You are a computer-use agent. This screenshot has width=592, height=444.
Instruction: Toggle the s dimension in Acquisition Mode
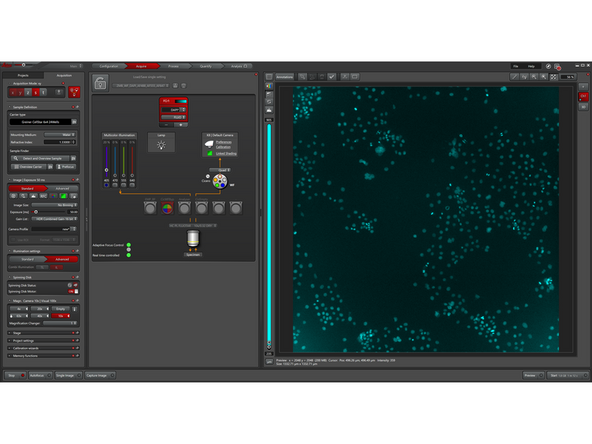pos(35,92)
